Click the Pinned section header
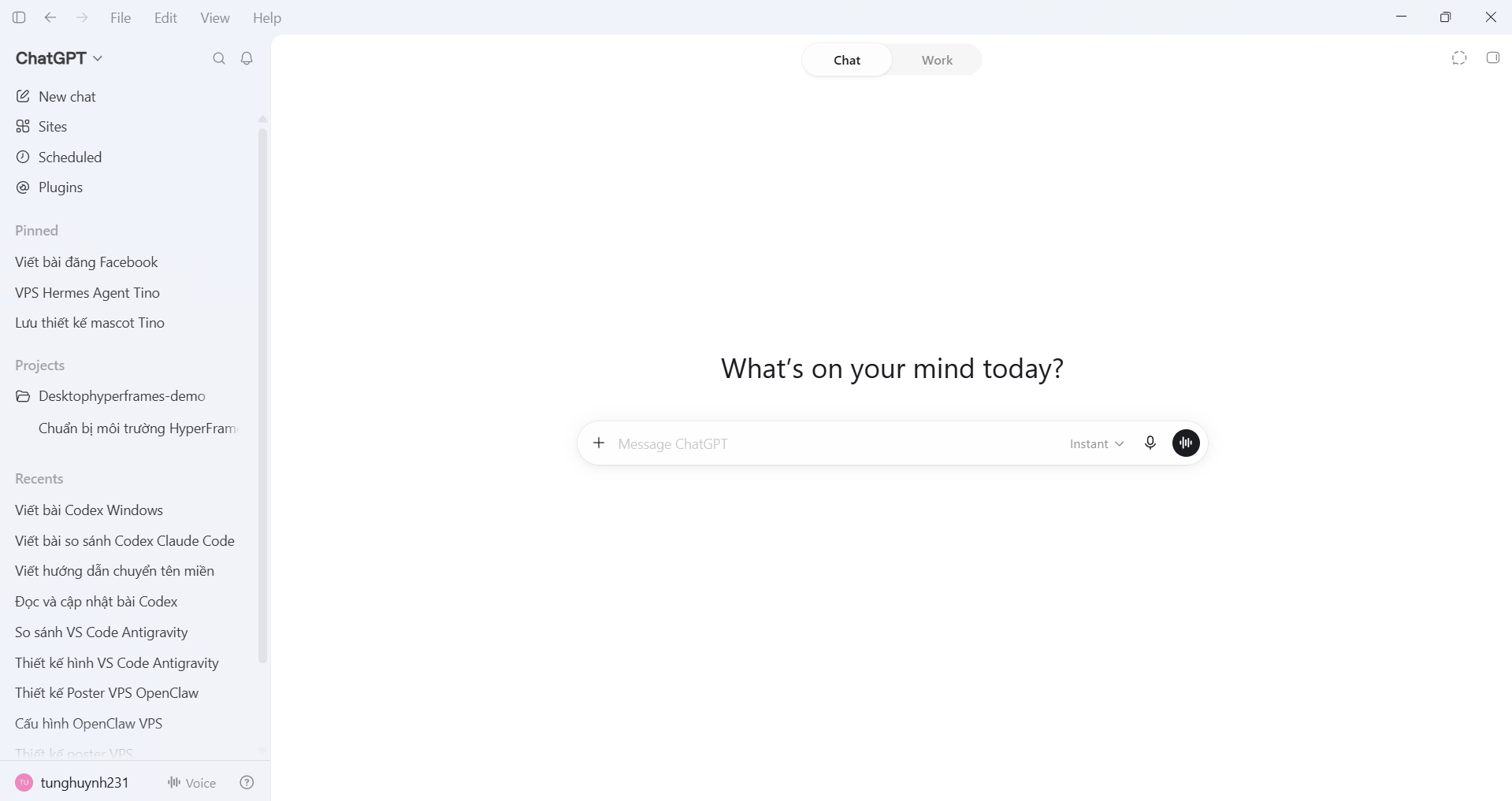The image size is (1512, 801). tap(37, 231)
